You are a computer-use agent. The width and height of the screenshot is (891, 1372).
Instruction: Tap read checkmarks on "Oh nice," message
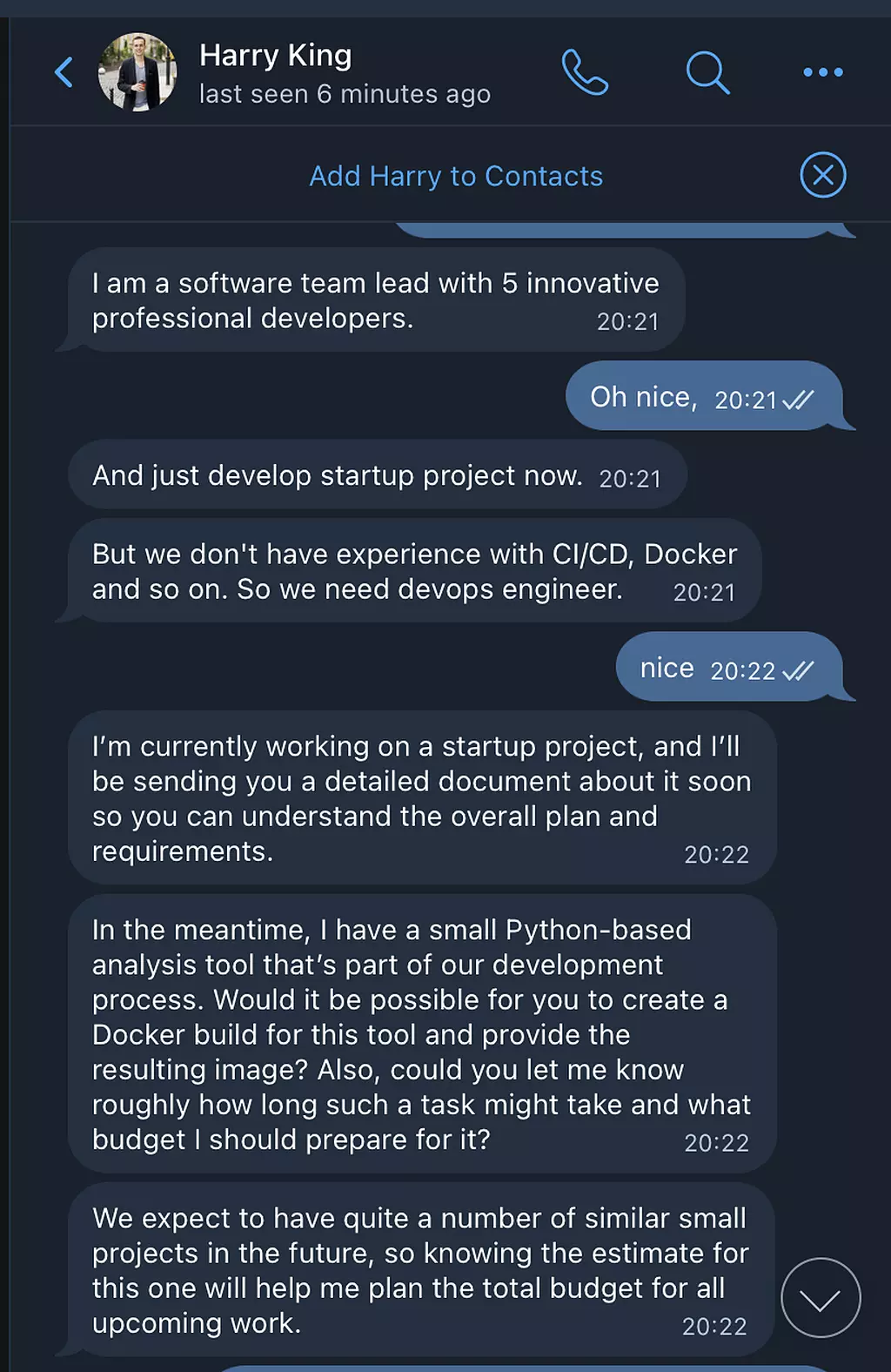[x=798, y=400]
